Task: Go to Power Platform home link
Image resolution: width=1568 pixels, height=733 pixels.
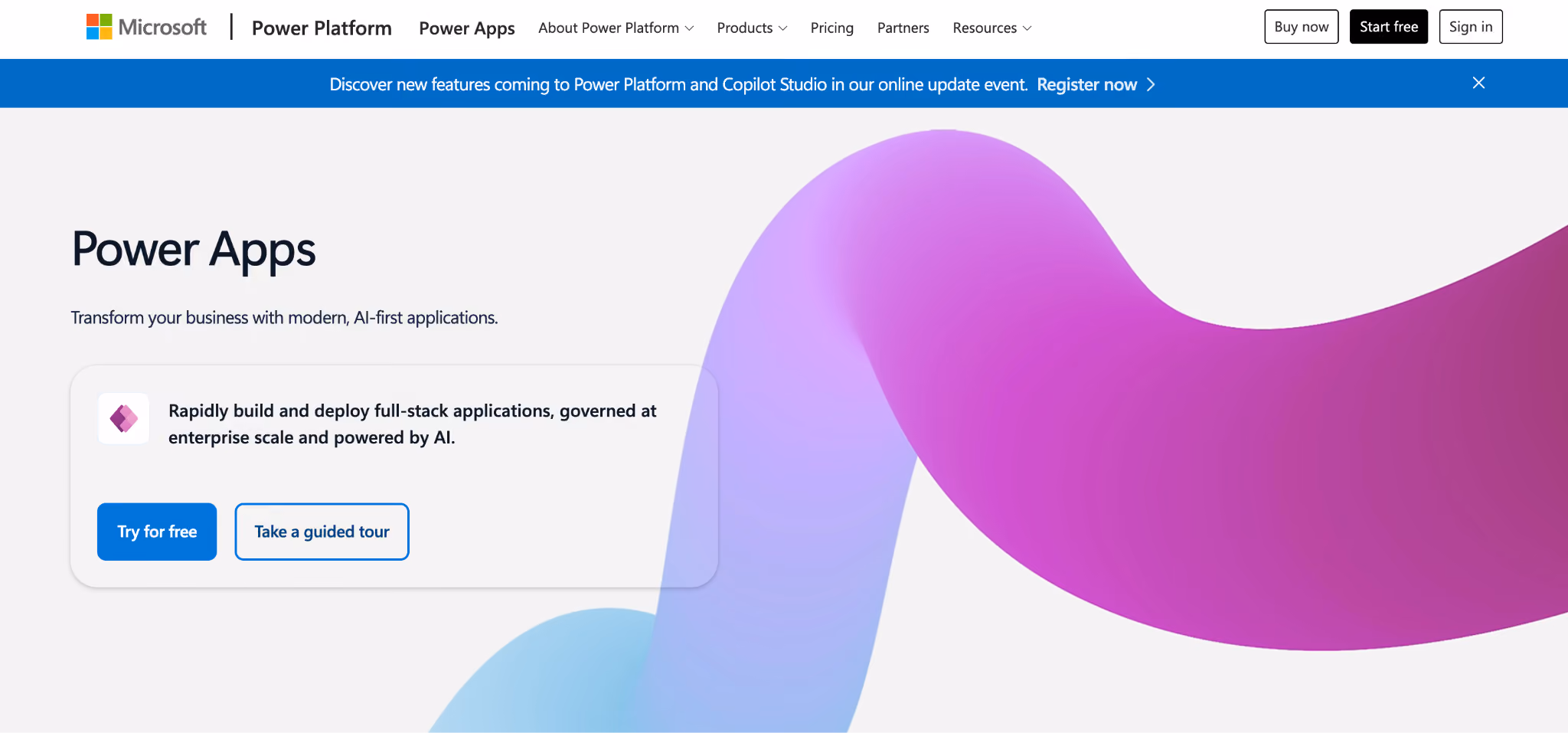Action: 322,28
